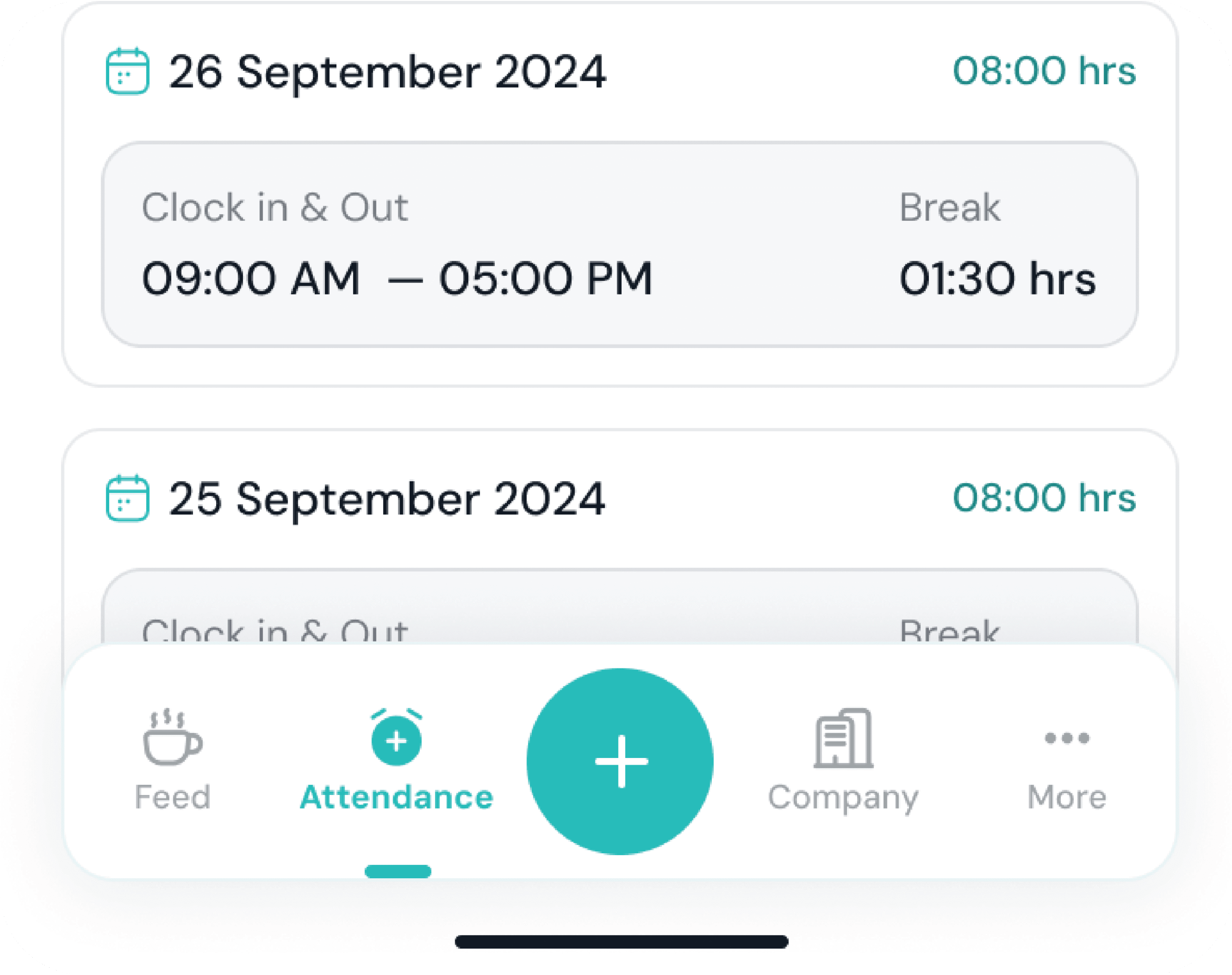Open the More three-dots icon
This screenshot has width=1232, height=975.
coord(1066,738)
